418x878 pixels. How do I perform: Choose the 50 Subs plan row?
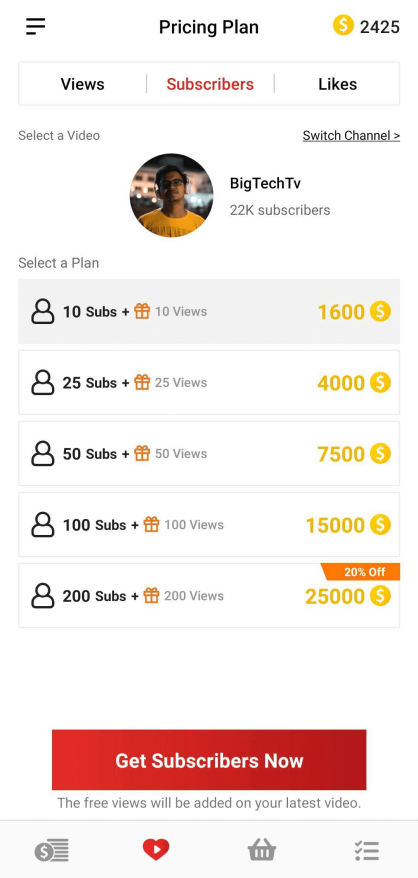(209, 454)
